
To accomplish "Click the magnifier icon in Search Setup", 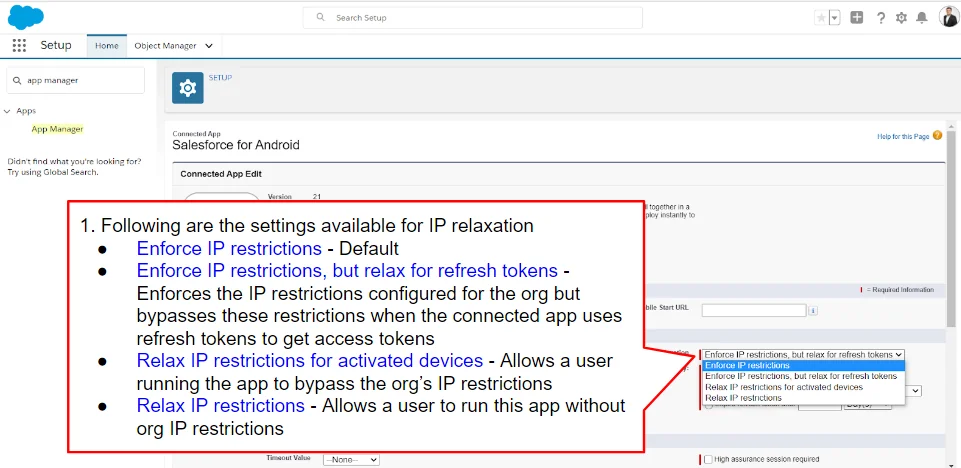I will pos(321,18).
